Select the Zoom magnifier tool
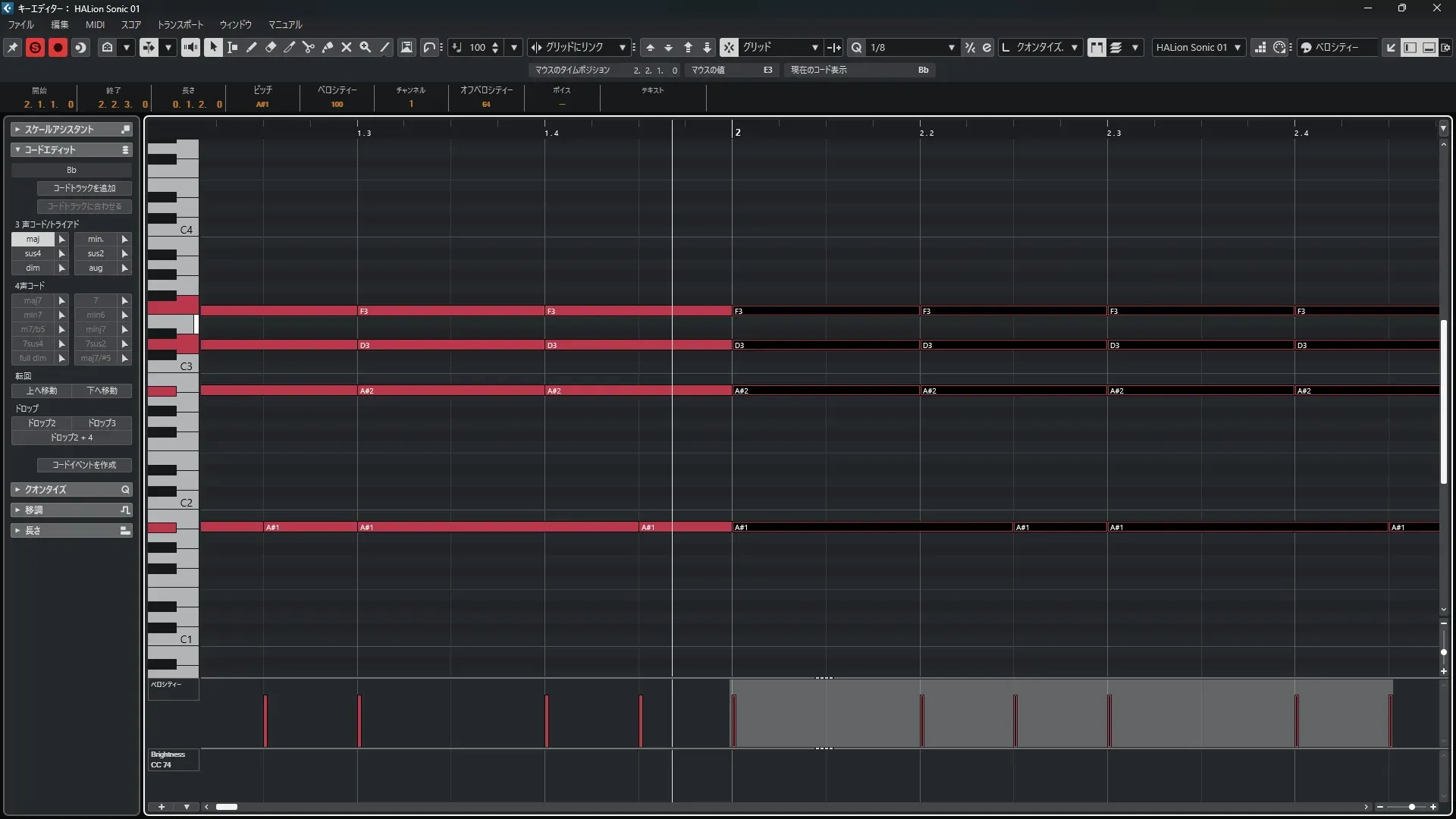 tap(365, 47)
